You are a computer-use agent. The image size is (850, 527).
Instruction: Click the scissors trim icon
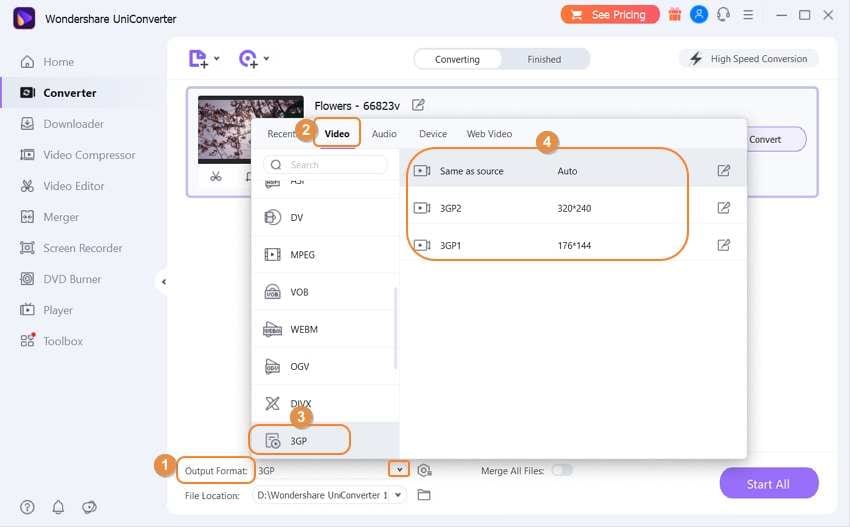(216, 176)
